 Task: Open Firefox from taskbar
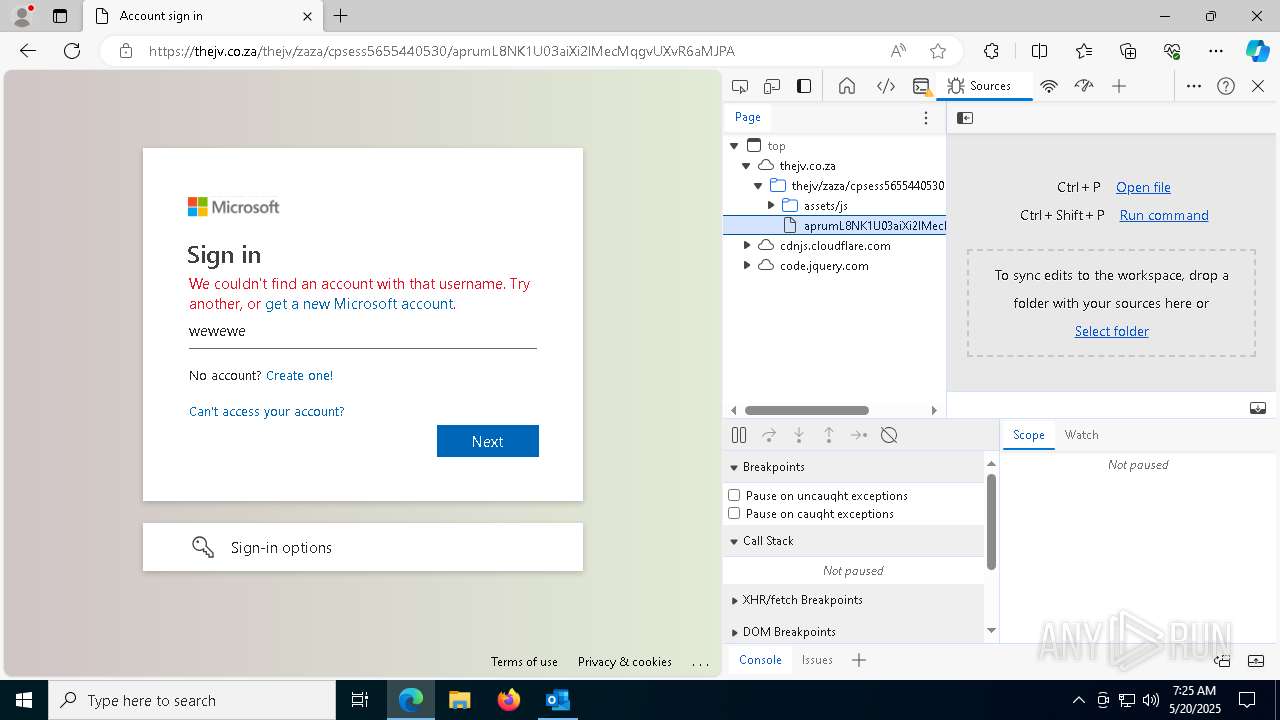pos(508,700)
